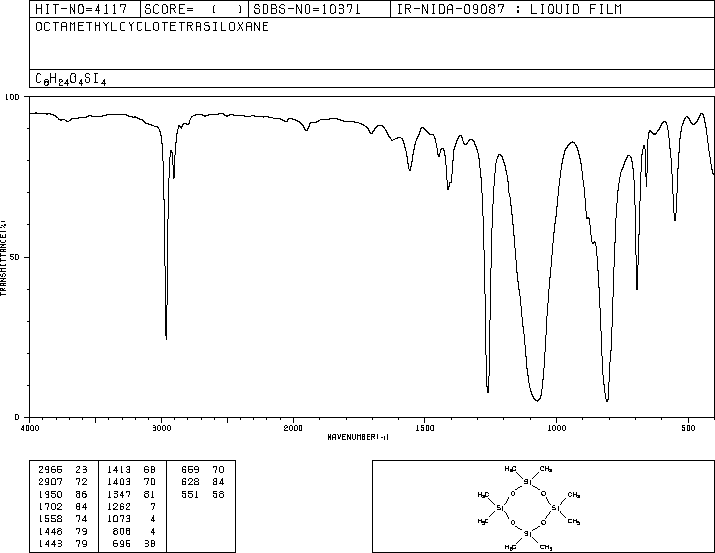This screenshot has width=715, height=553.
Task: Click the TRANSMITTANCE(%) vertical axis title
Action: (3, 258)
